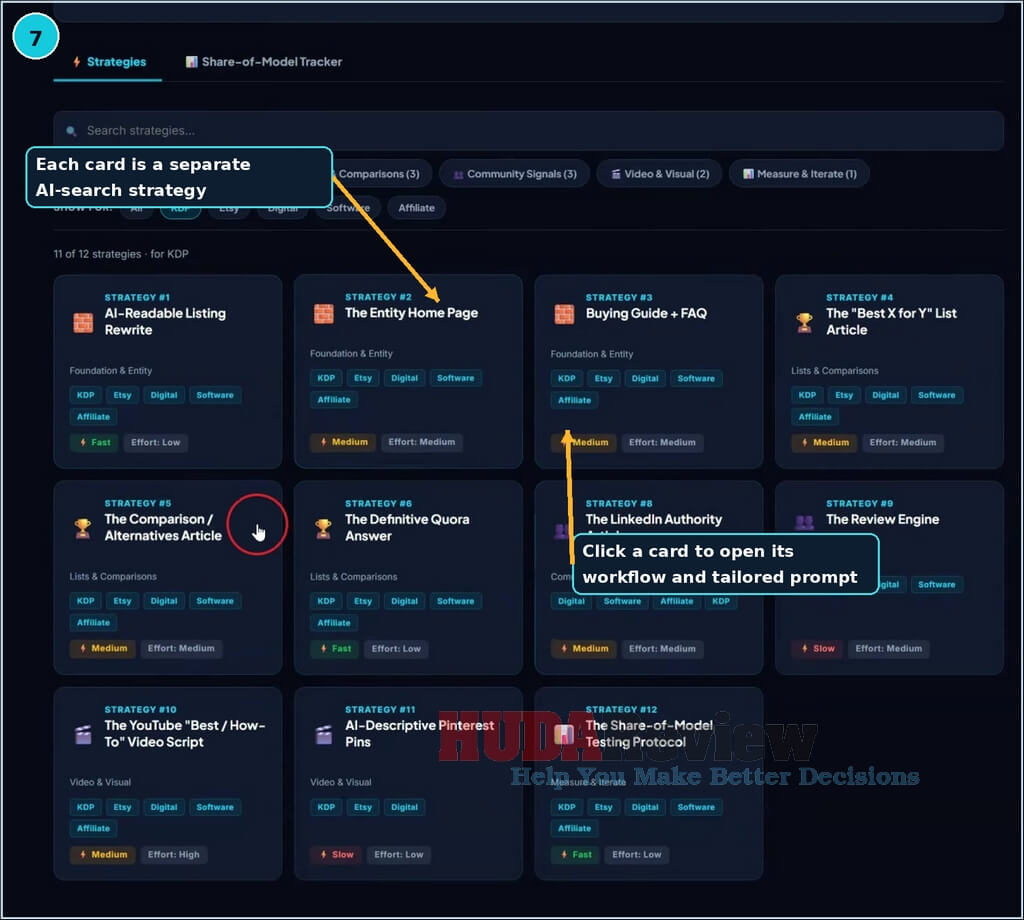This screenshot has height=920, width=1024.
Task: Click the chart icon of Share-of-Model Testing Protocol
Action: pyautogui.click(x=564, y=735)
